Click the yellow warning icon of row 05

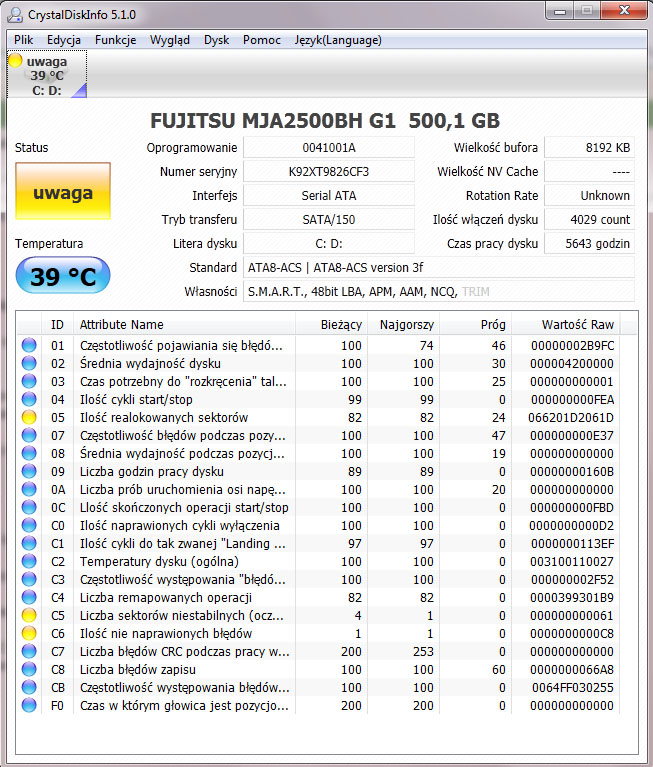coord(29,417)
